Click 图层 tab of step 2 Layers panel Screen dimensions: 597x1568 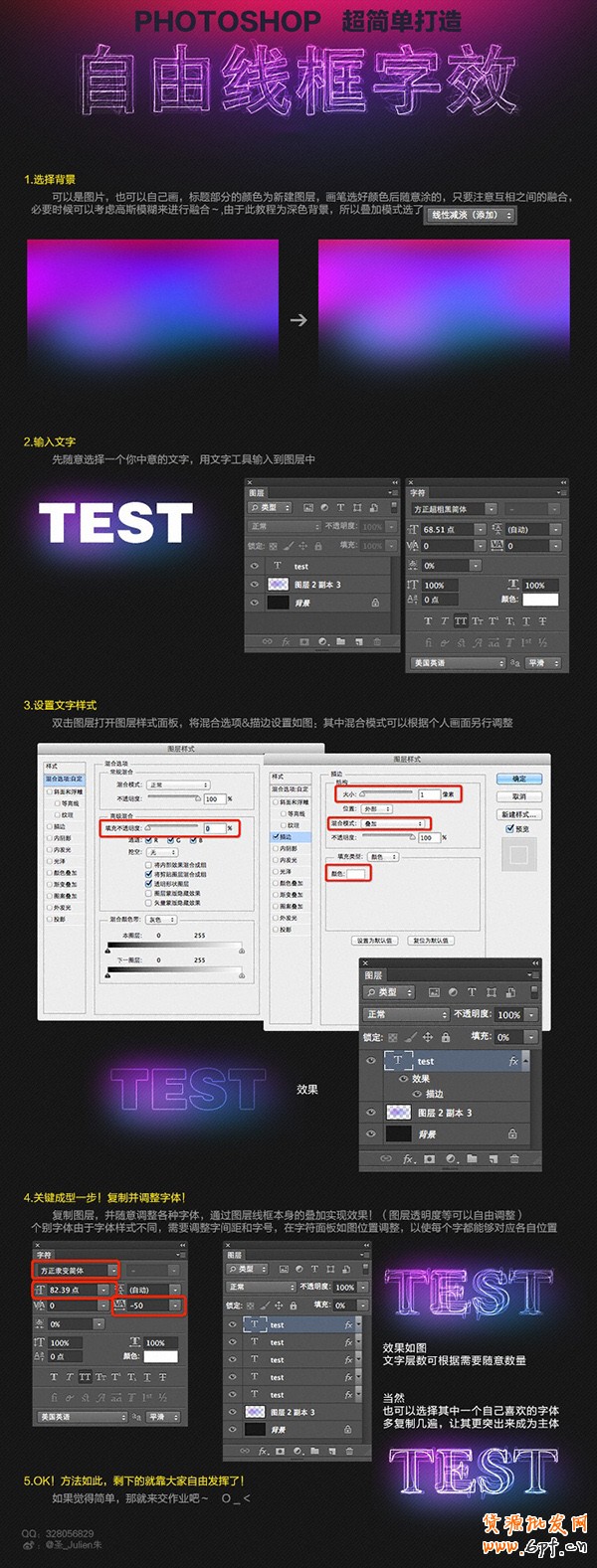257,493
